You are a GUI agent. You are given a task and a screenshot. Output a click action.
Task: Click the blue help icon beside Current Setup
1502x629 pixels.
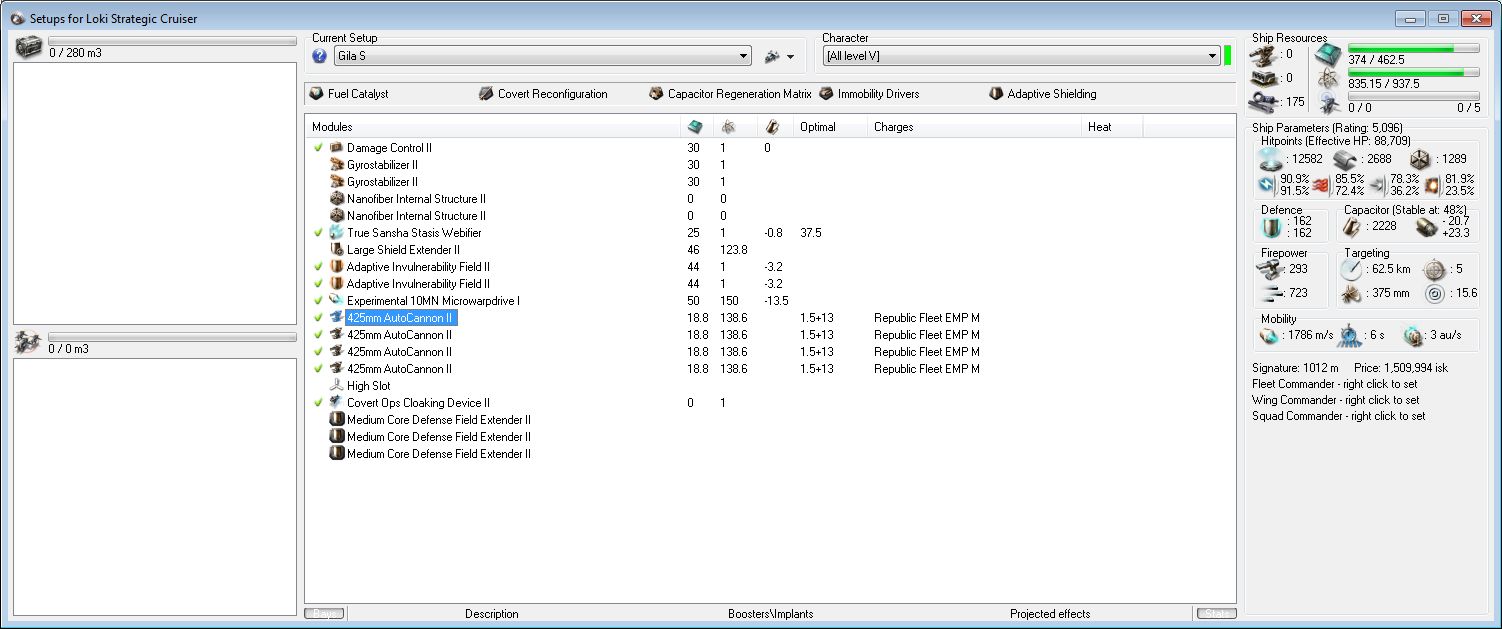[320, 56]
